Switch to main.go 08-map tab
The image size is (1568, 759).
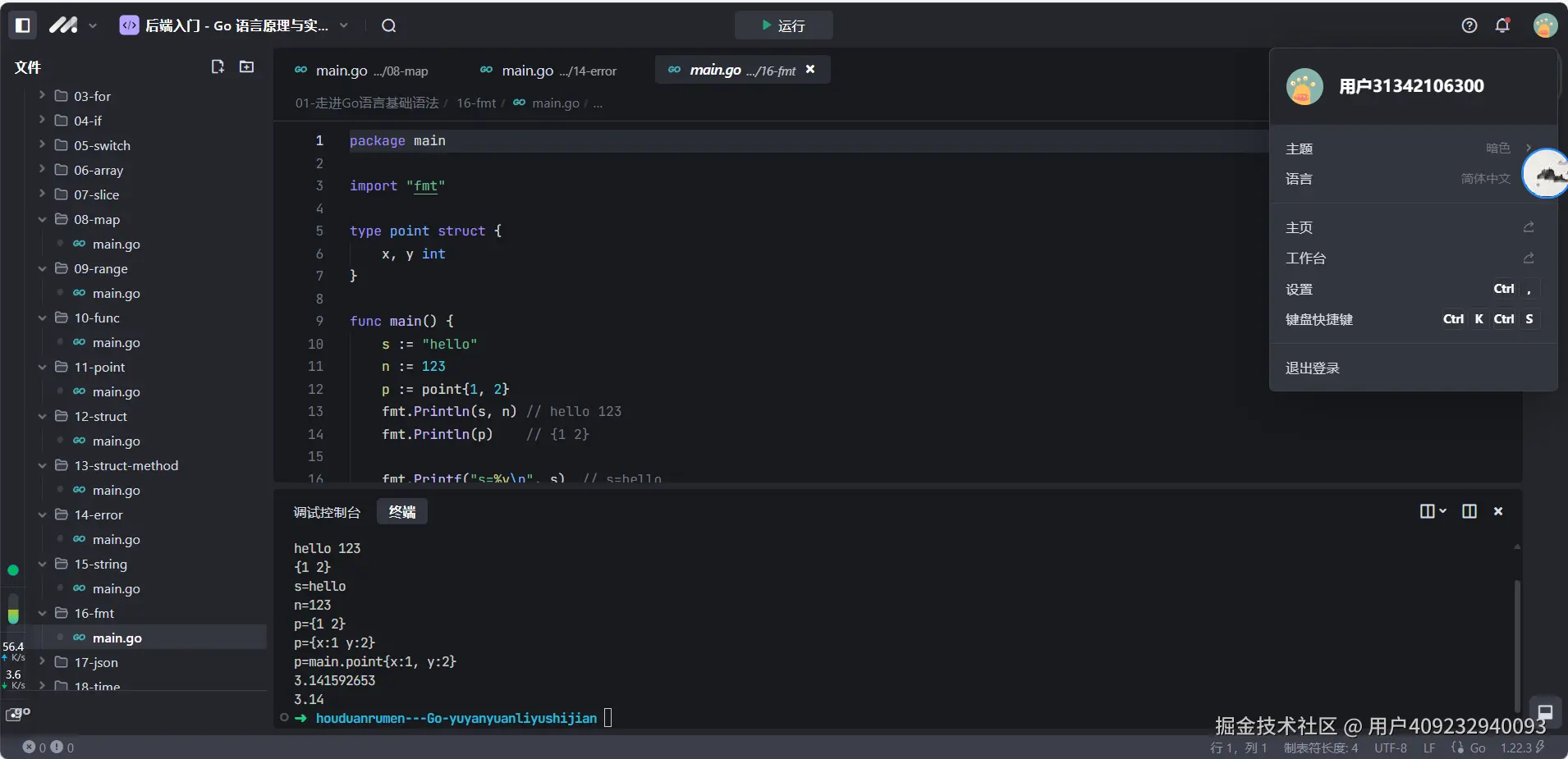pyautogui.click(x=361, y=71)
